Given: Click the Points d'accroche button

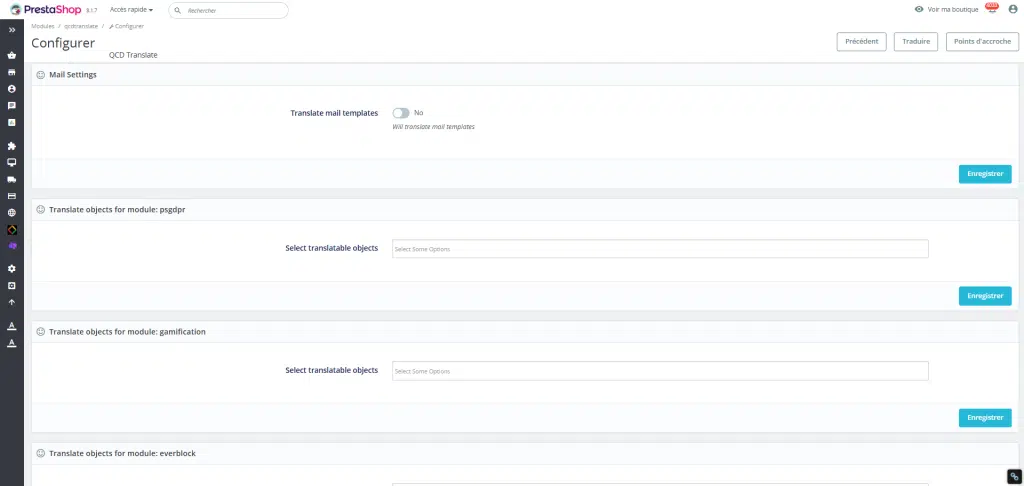Looking at the screenshot, I should (982, 41).
